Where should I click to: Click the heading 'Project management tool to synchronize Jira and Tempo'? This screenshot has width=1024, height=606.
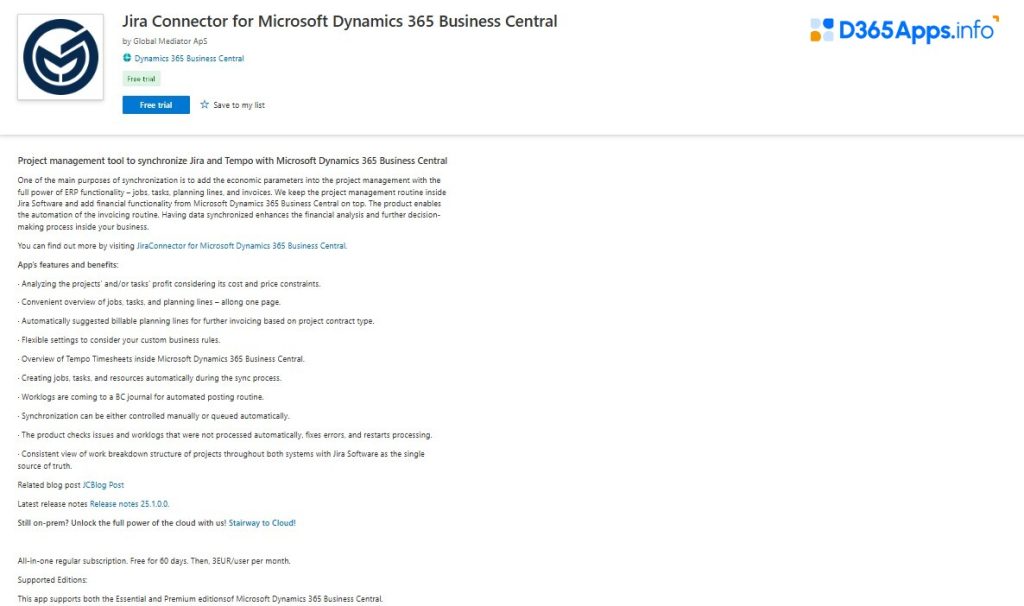[232, 161]
